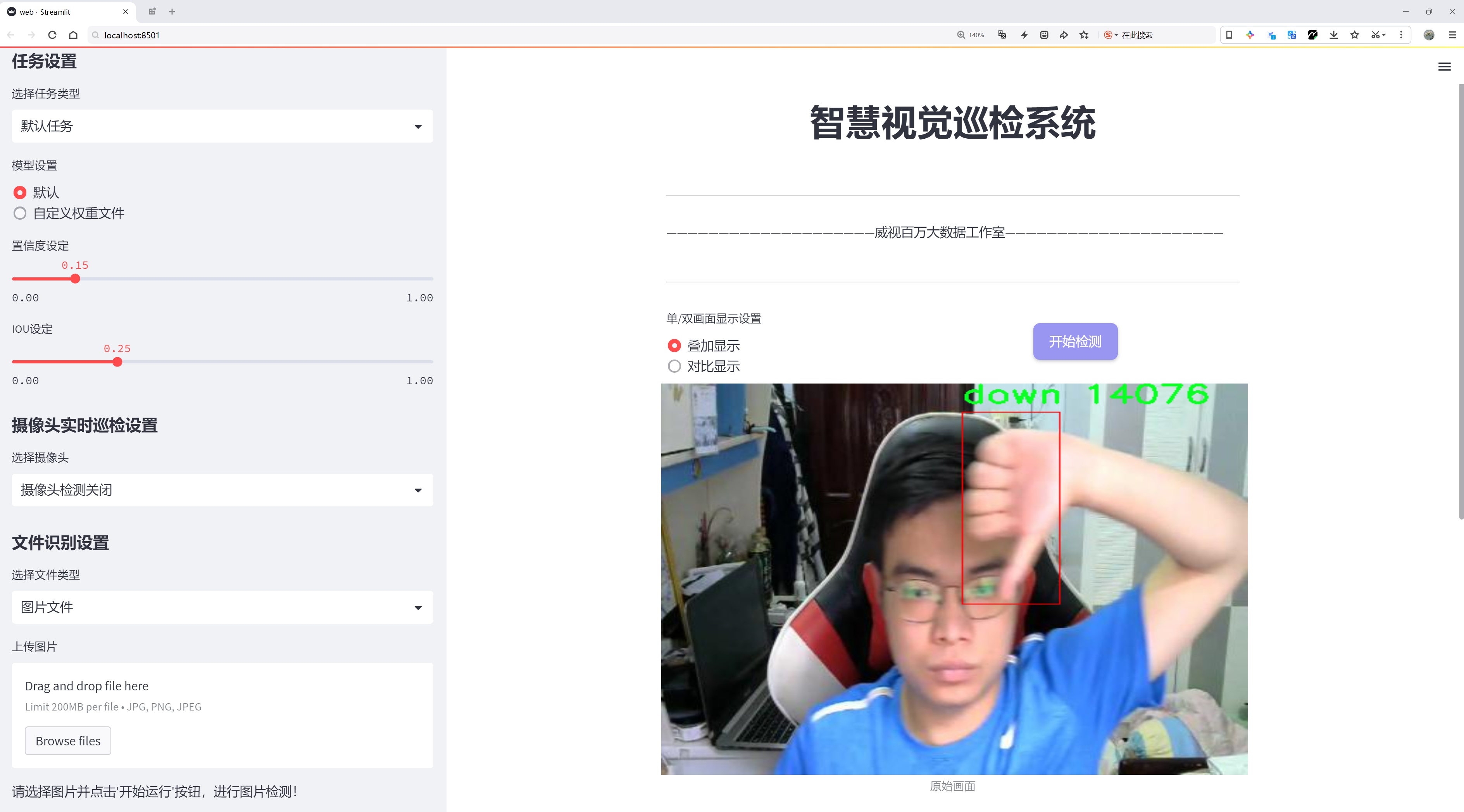Click the 置信度设定 label
Image resolution: width=1464 pixels, height=812 pixels.
click(40, 246)
